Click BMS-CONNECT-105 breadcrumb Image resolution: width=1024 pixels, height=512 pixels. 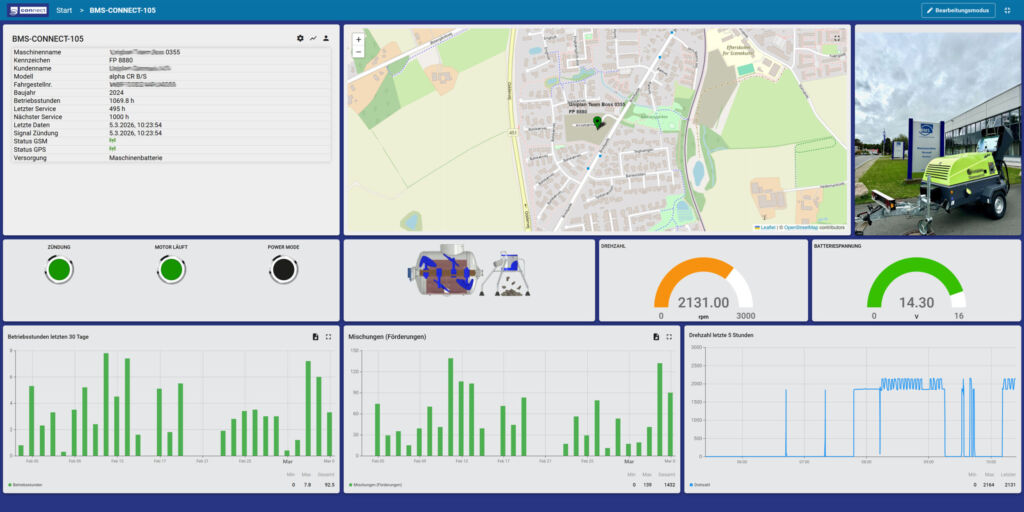pyautogui.click(x=123, y=10)
